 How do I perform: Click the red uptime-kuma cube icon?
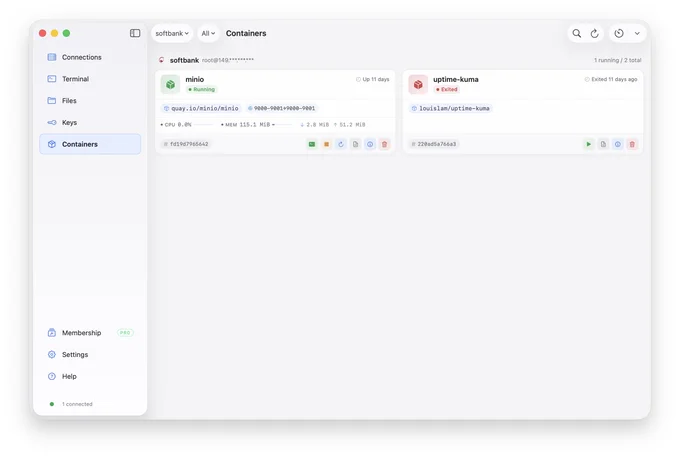click(418, 84)
